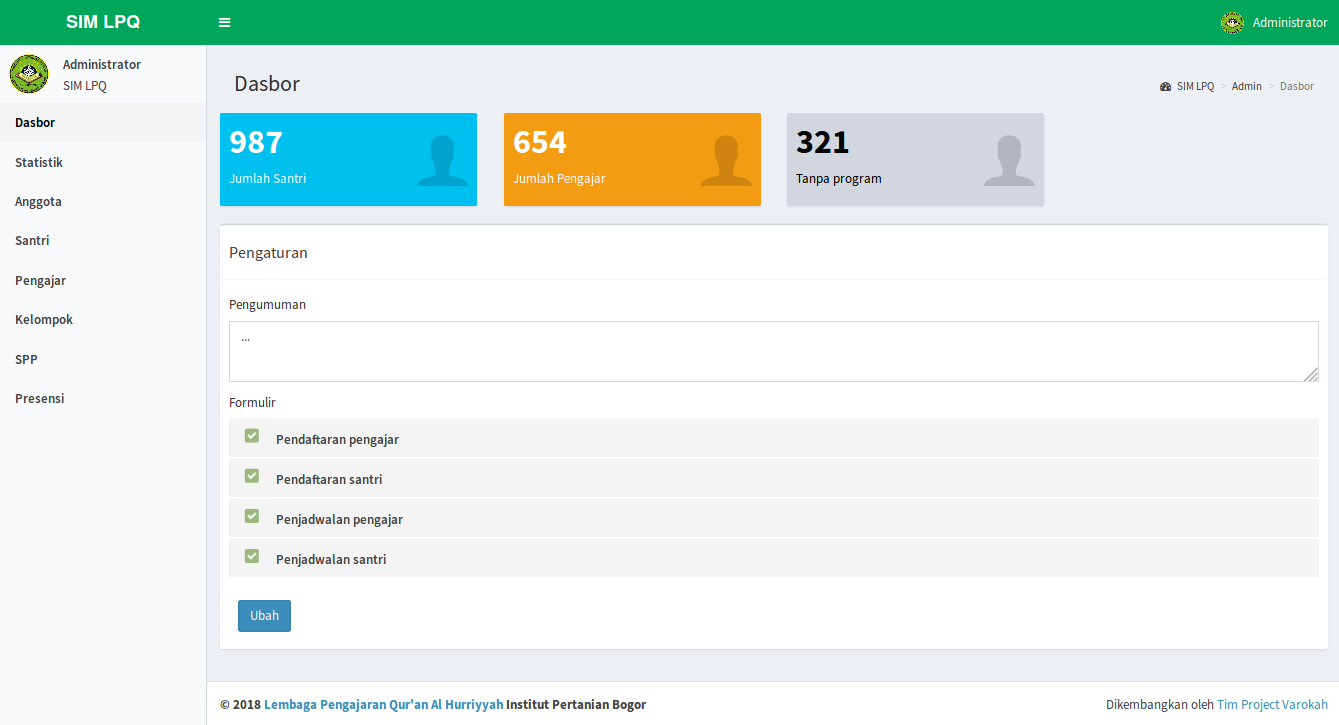
Task: Click the Tim Project Varokah link
Action: coord(1272,705)
